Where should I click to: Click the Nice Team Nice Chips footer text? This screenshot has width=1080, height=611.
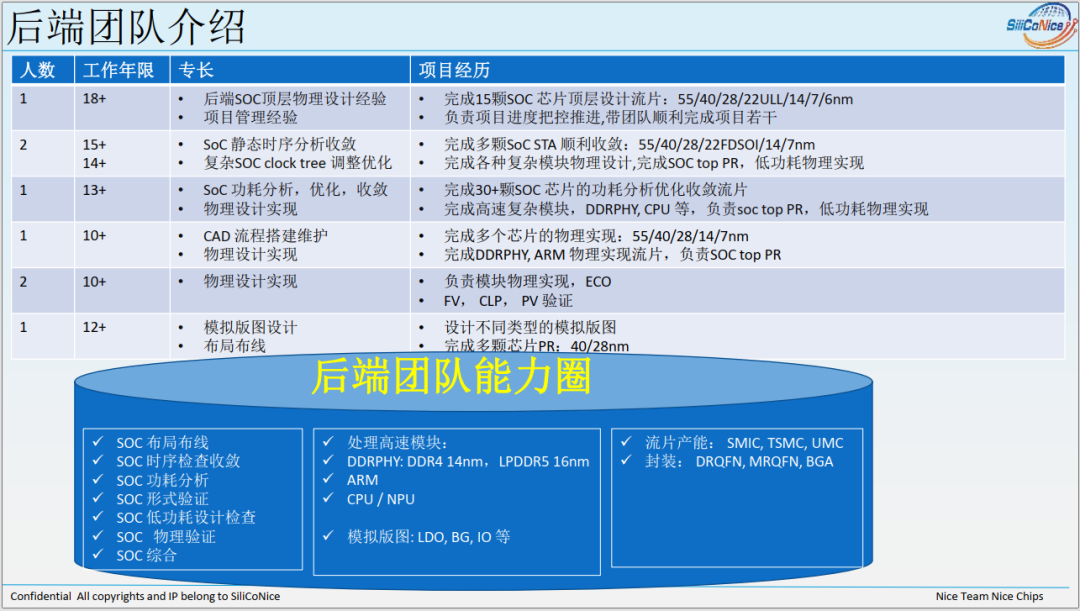pyautogui.click(x=990, y=597)
